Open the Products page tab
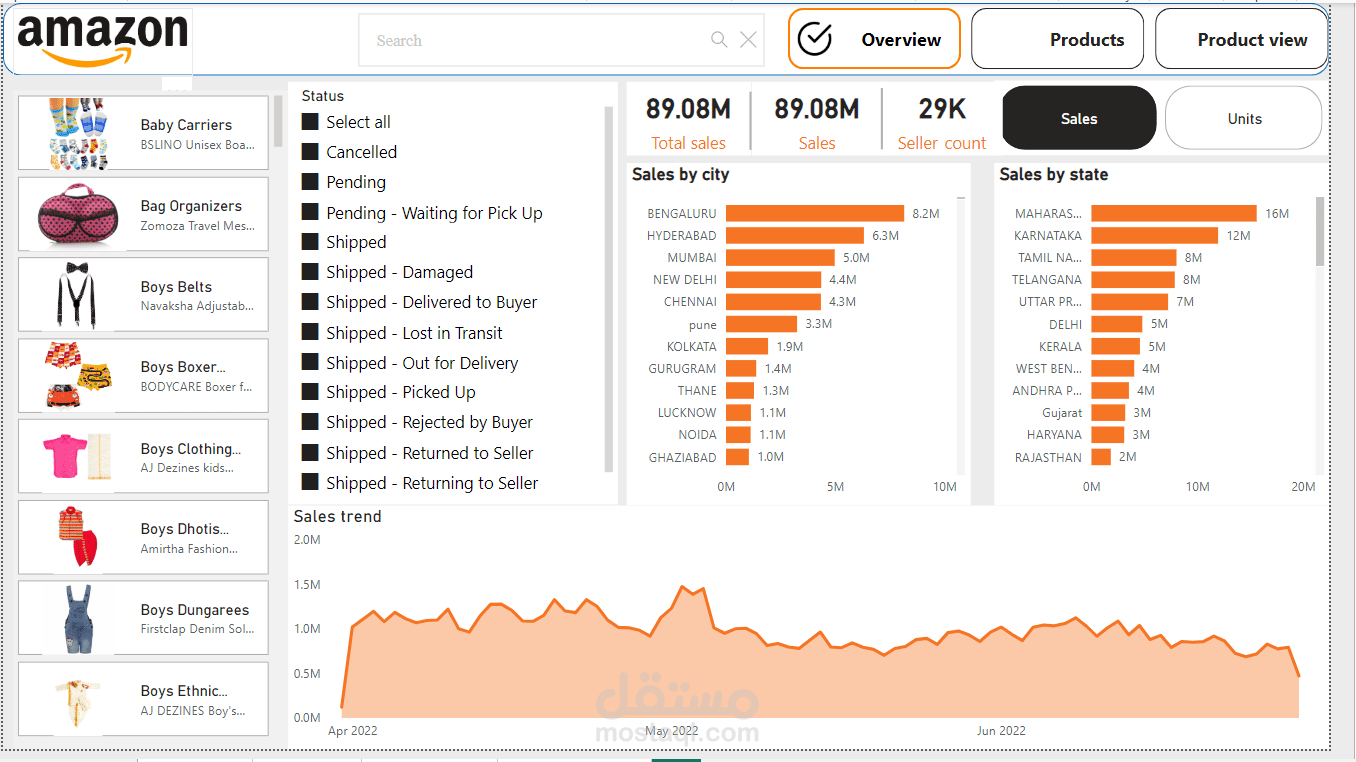Screen dimensions: 1356x762 [x=1057, y=39]
